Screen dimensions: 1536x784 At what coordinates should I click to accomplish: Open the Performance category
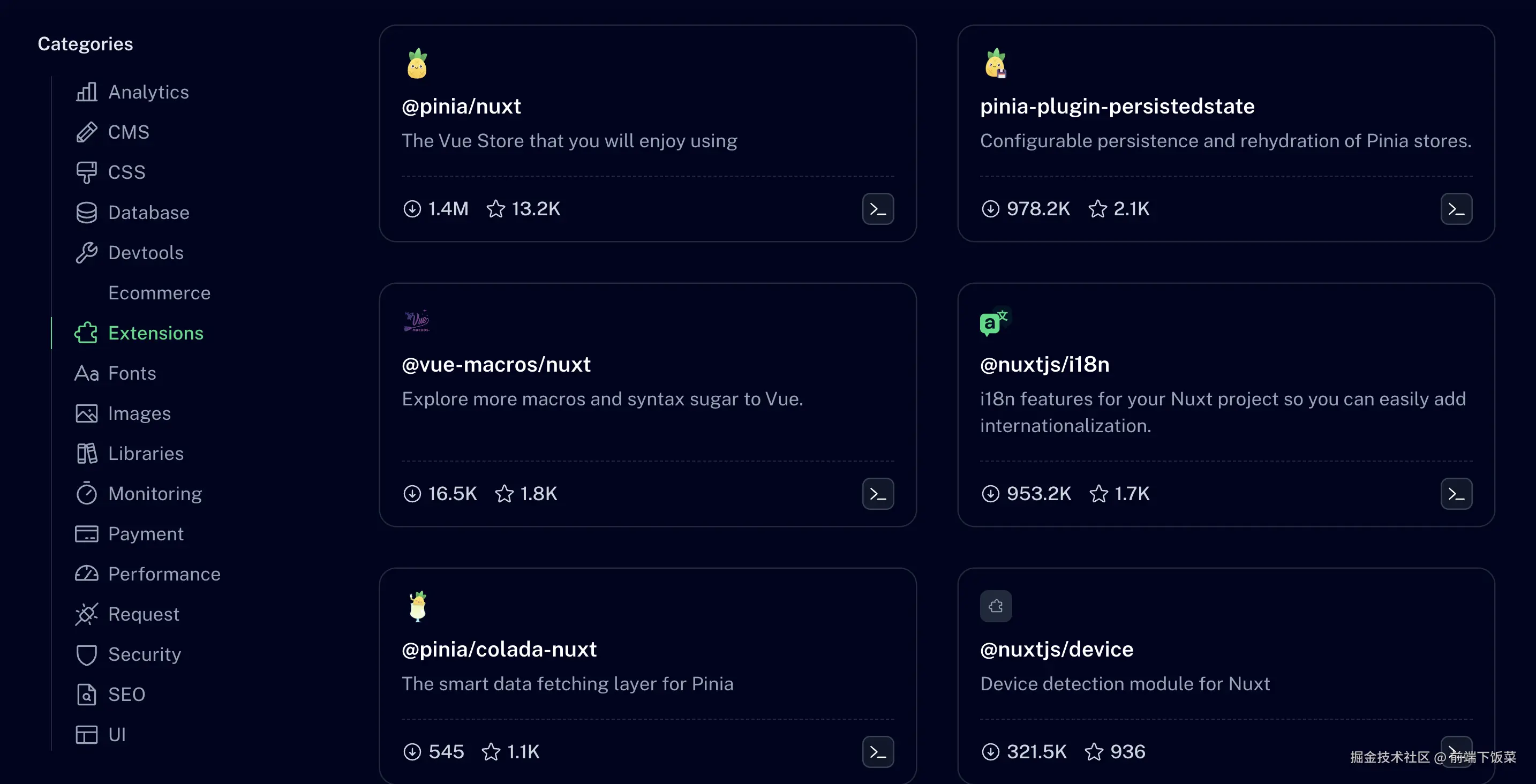coord(164,574)
